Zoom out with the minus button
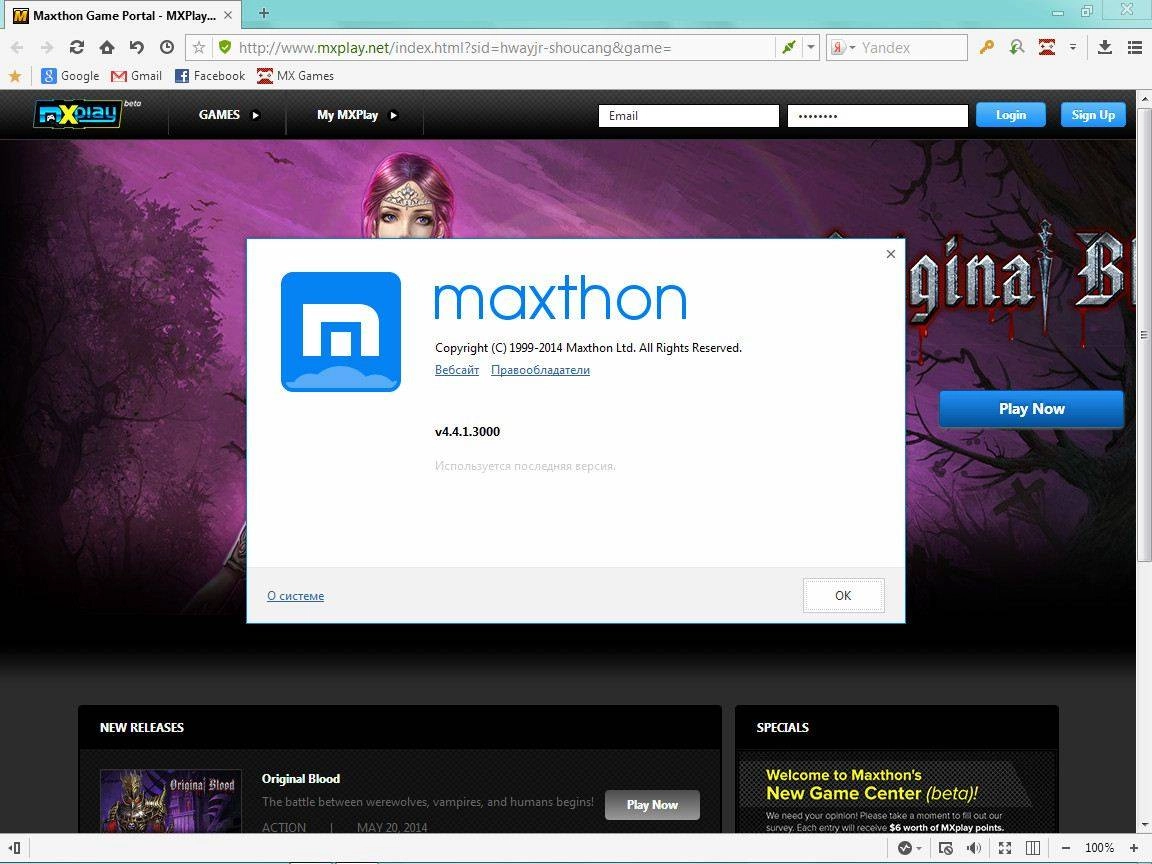This screenshot has height=864, width=1152. (x=1066, y=848)
